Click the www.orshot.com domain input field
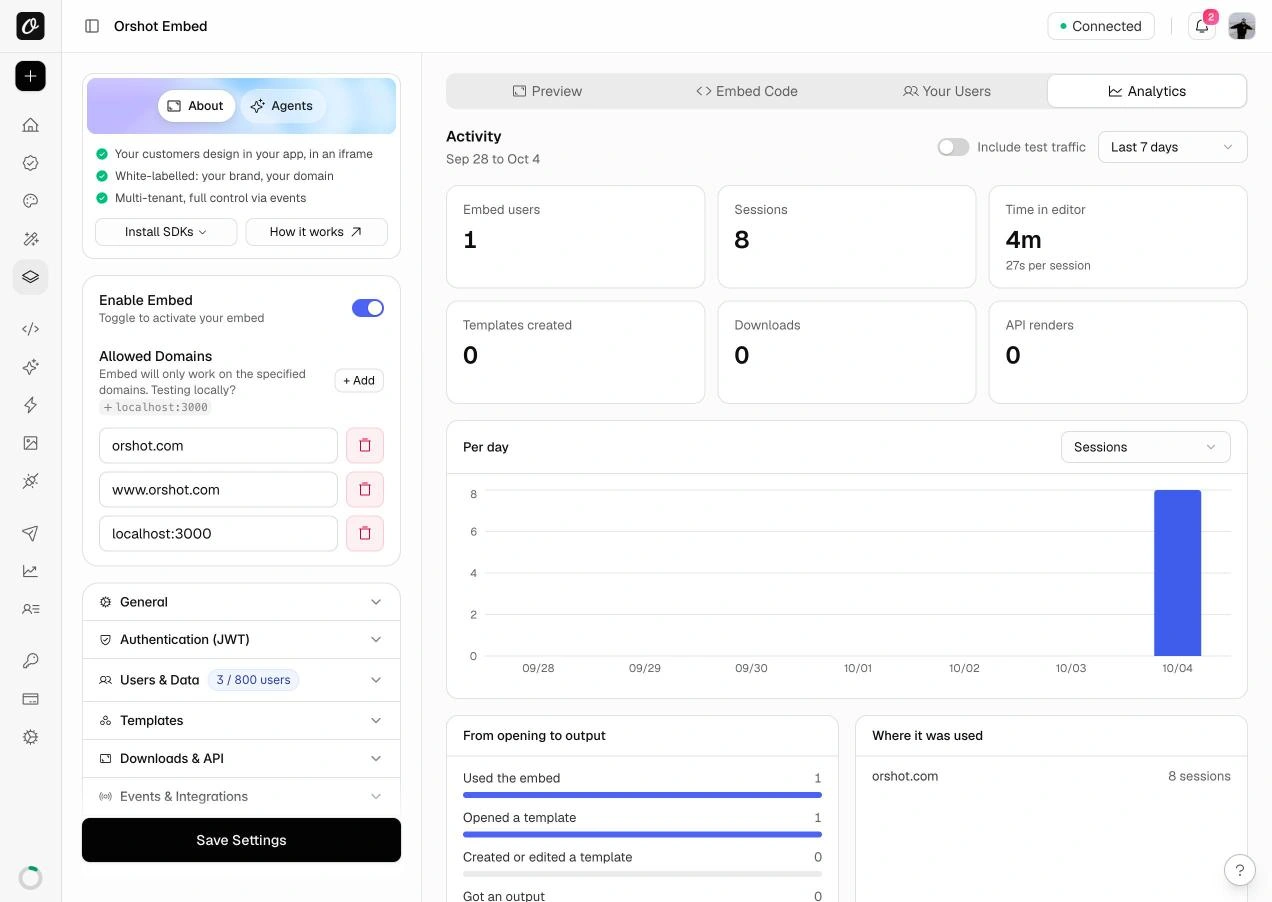The height and width of the screenshot is (902, 1272). click(218, 490)
